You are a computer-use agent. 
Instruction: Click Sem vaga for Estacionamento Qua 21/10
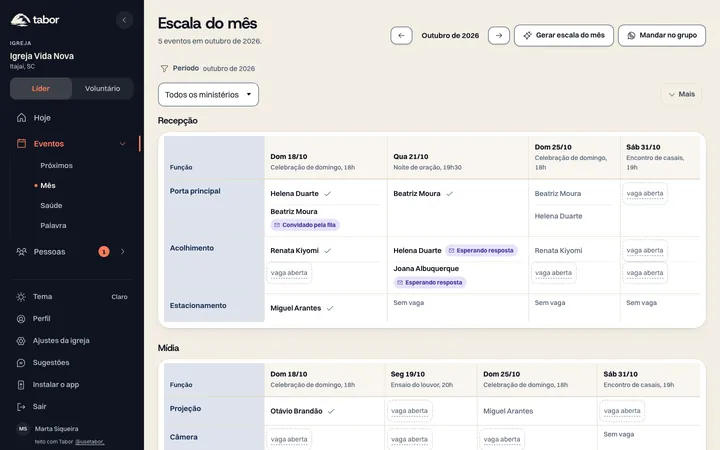pos(409,303)
